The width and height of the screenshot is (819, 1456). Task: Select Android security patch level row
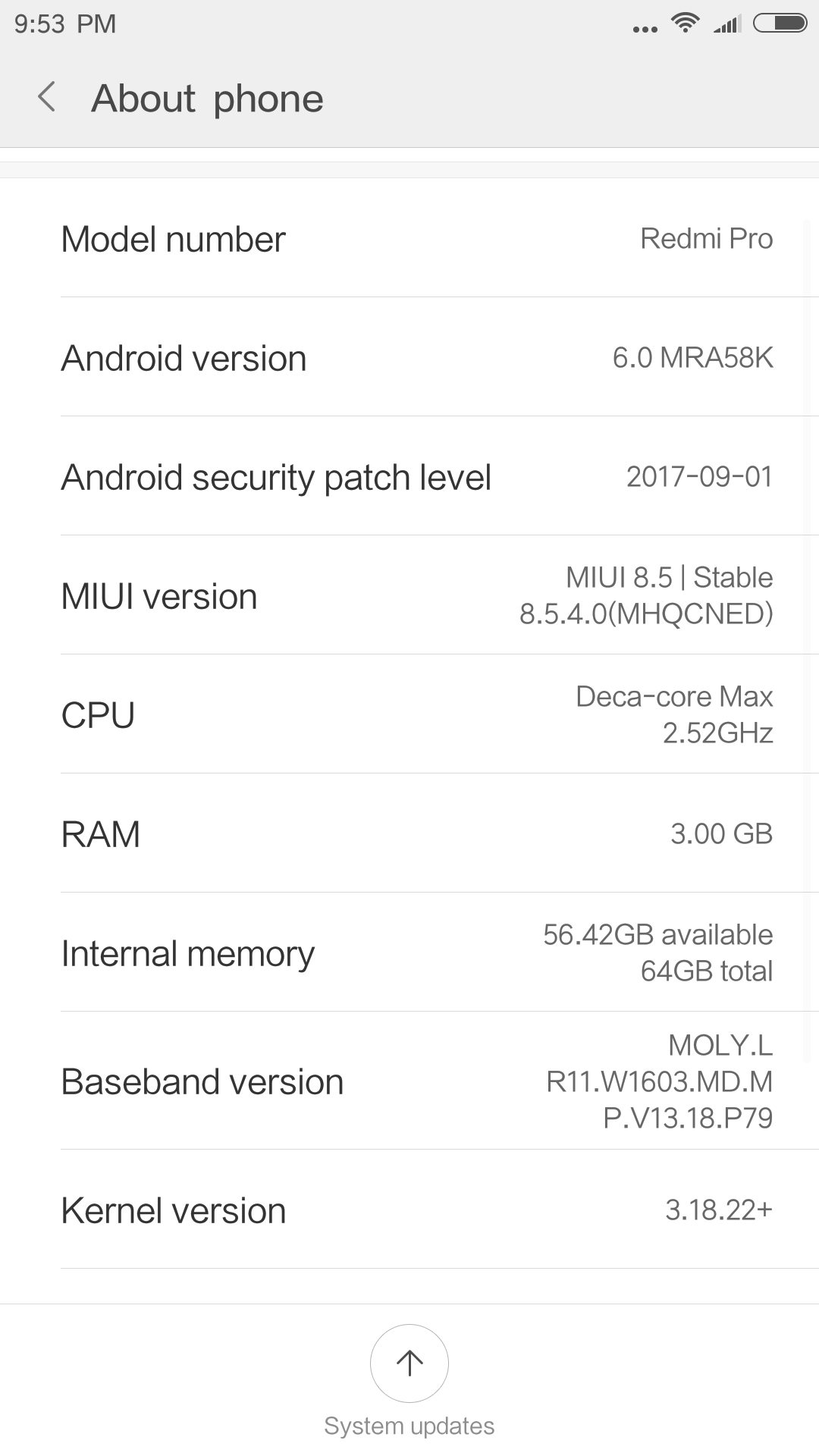[x=409, y=477]
